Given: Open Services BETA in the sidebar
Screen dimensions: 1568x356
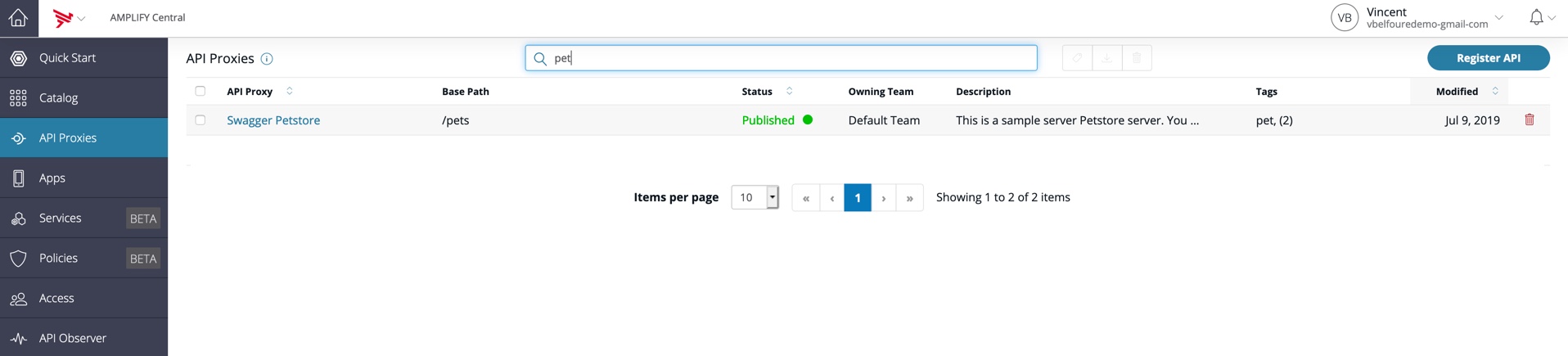Looking at the screenshot, I should tap(83, 218).
